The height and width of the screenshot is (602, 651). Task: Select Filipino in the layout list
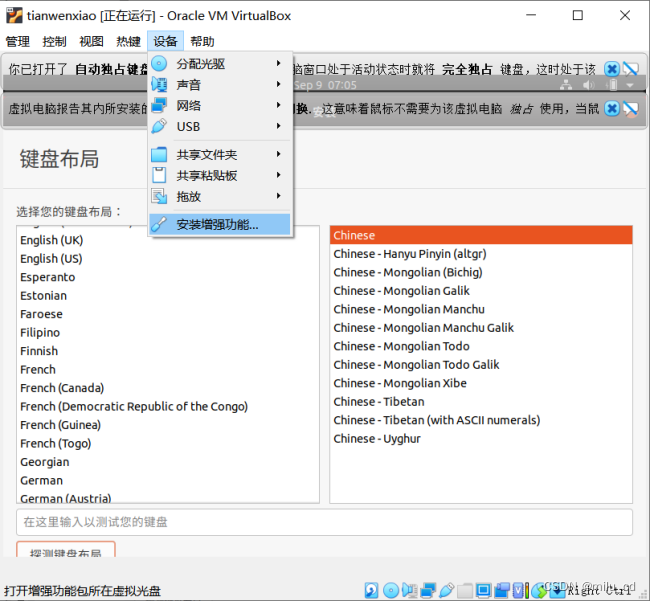(x=40, y=332)
